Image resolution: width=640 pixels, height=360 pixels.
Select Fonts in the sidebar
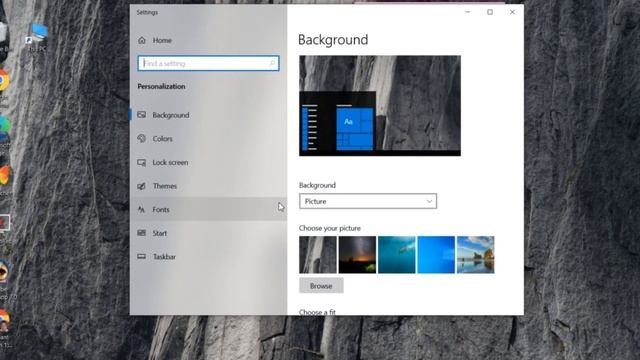(x=208, y=209)
